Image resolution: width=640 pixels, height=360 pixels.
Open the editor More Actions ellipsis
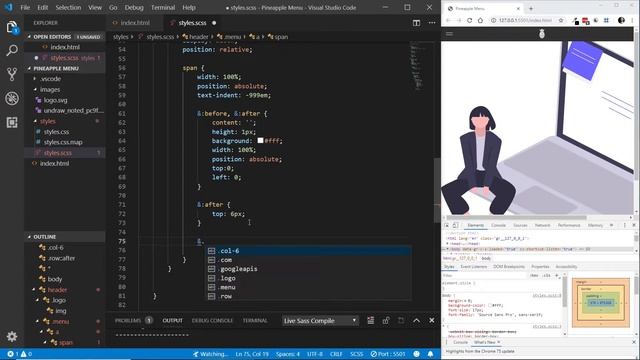[x=432, y=23]
